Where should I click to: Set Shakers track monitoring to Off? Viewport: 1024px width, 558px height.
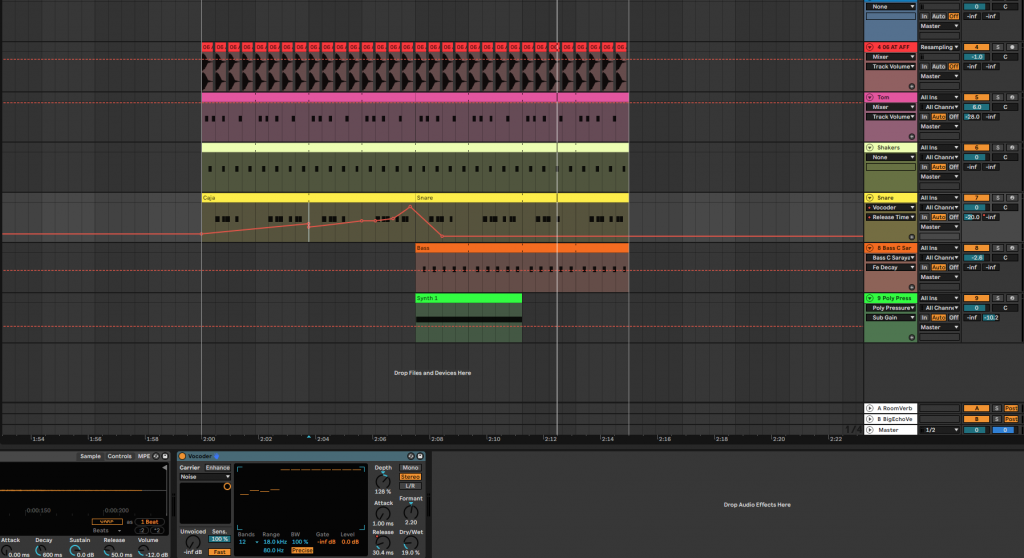point(953,167)
